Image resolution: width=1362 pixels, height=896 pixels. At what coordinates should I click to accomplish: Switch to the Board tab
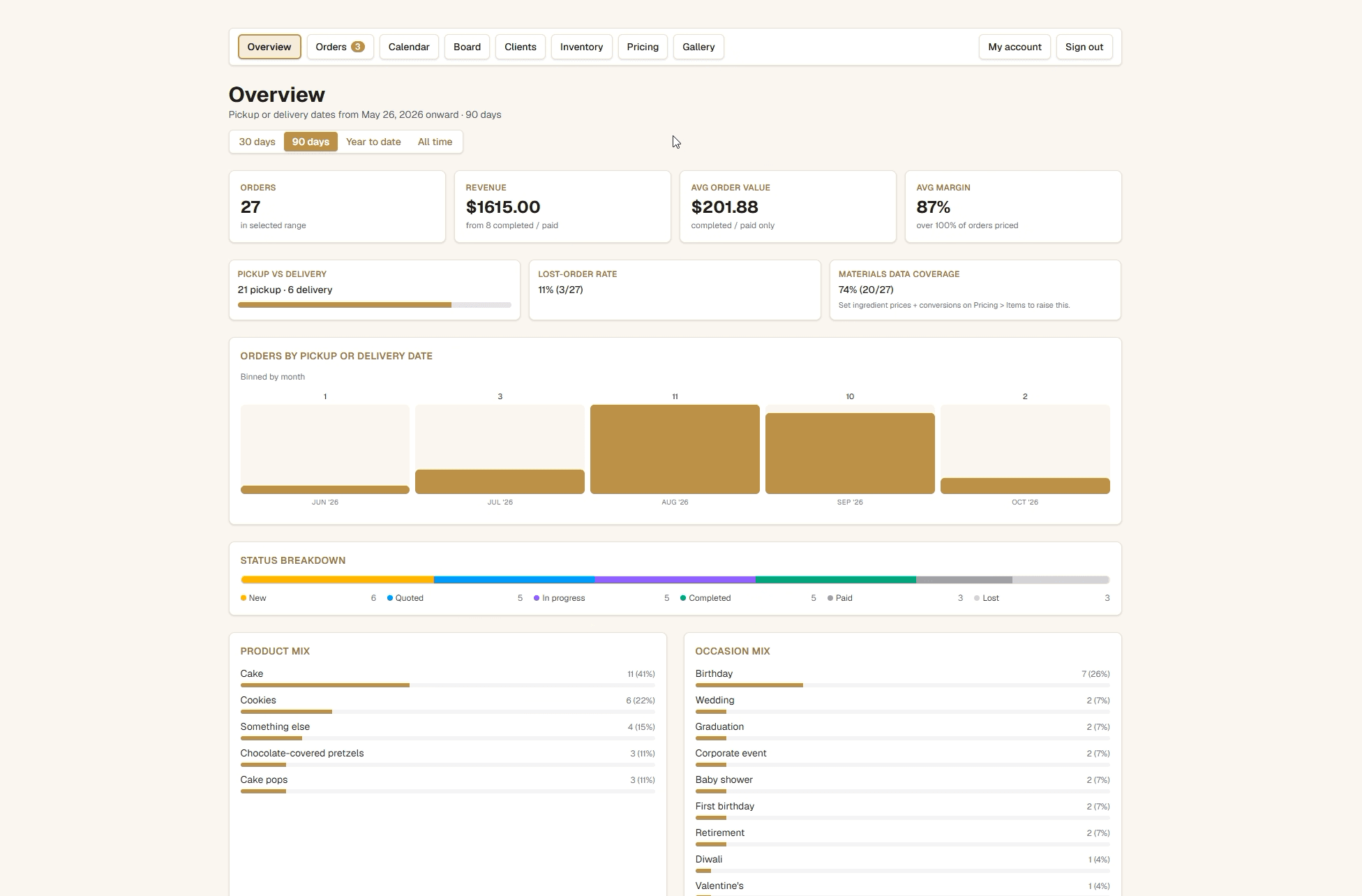click(467, 47)
